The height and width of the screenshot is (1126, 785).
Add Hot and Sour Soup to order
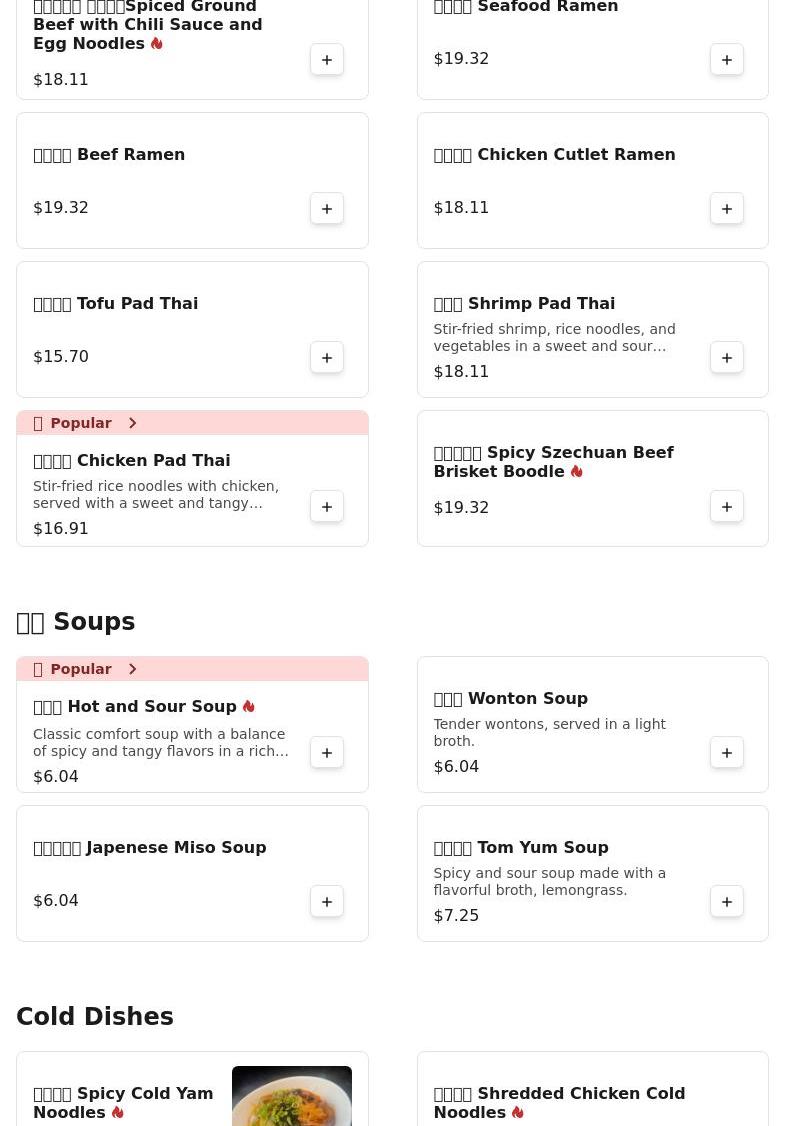[x=327, y=753]
